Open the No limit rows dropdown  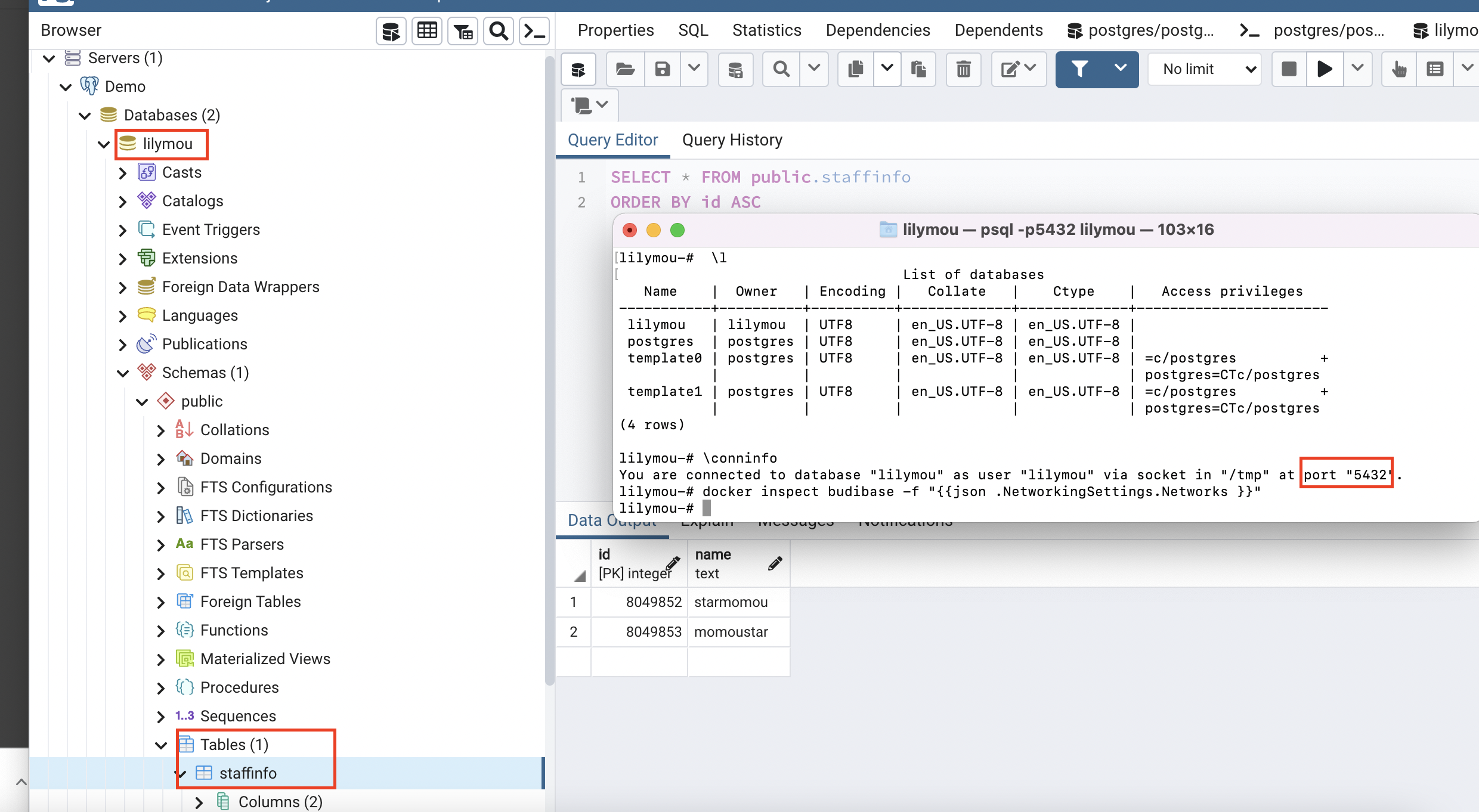point(1204,69)
